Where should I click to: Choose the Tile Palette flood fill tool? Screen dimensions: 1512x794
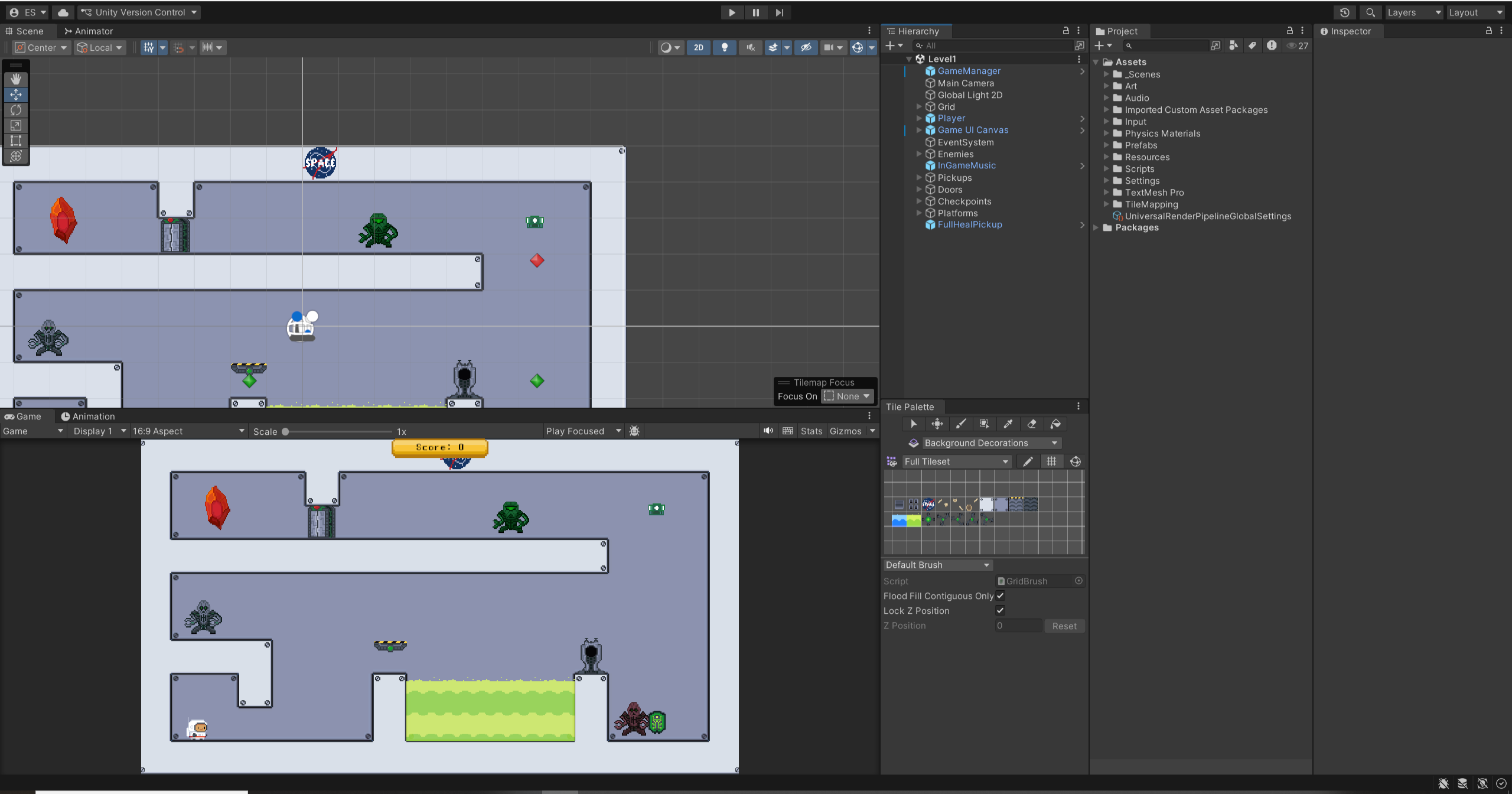click(1055, 424)
